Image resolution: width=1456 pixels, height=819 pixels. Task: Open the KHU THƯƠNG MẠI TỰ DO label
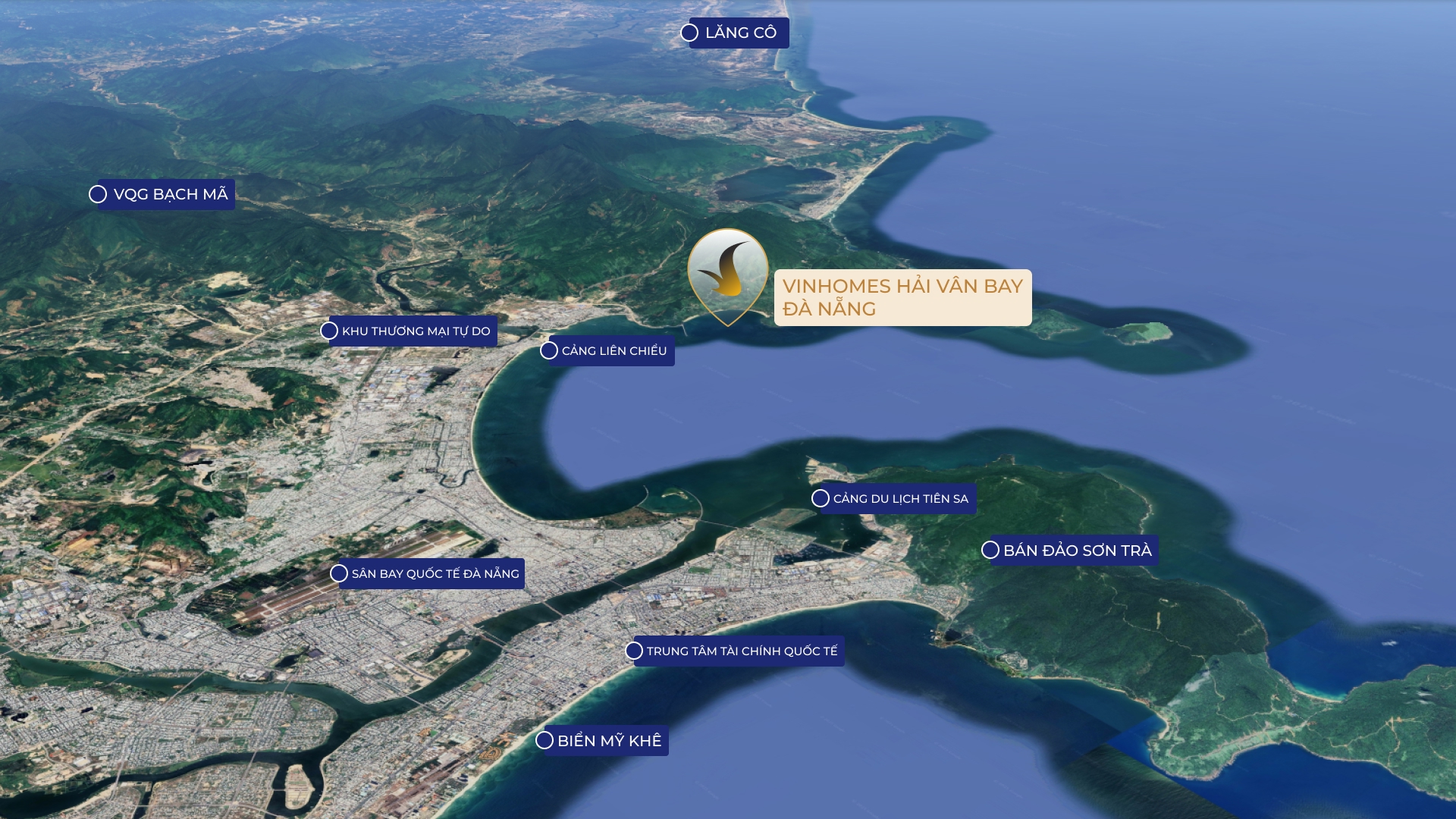(x=414, y=331)
